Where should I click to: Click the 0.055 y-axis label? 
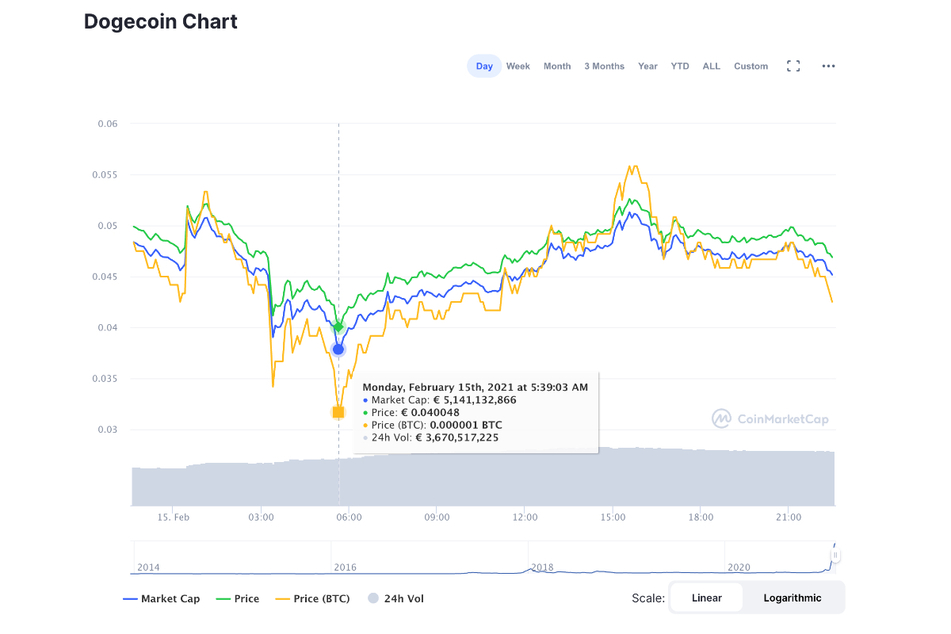coord(105,175)
